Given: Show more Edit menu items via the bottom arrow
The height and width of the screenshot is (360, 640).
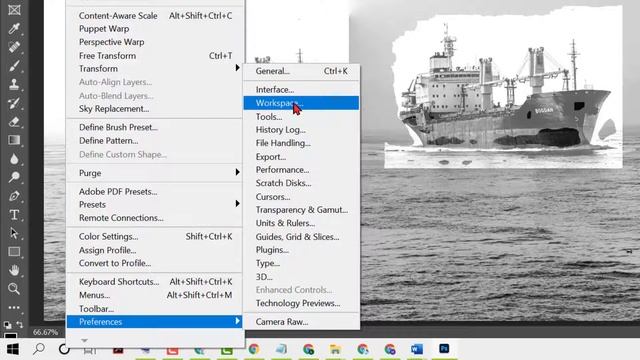Looking at the screenshot, I should [x=84, y=340].
